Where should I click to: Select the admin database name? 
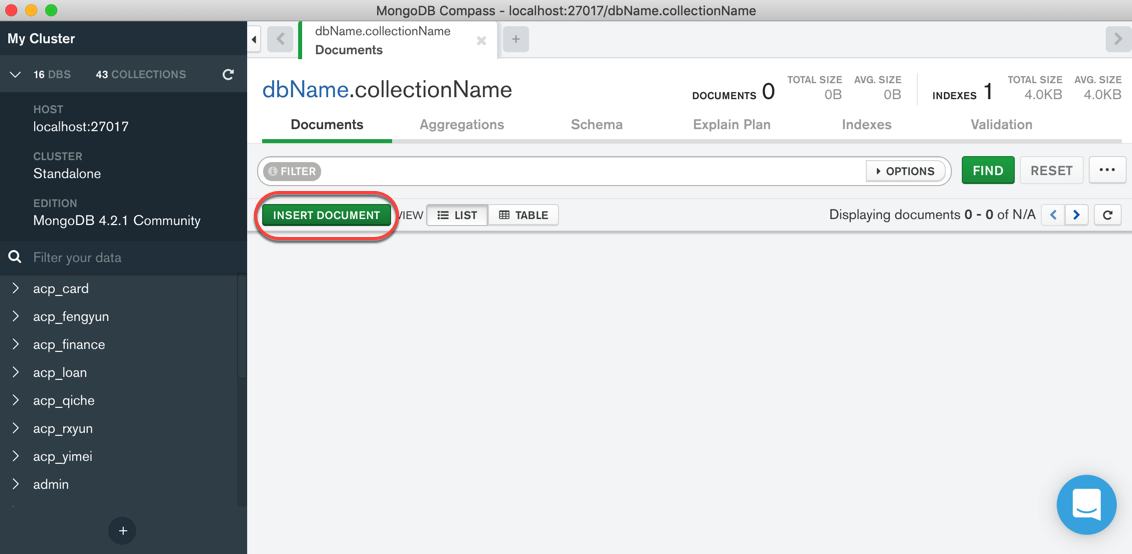[51, 485]
